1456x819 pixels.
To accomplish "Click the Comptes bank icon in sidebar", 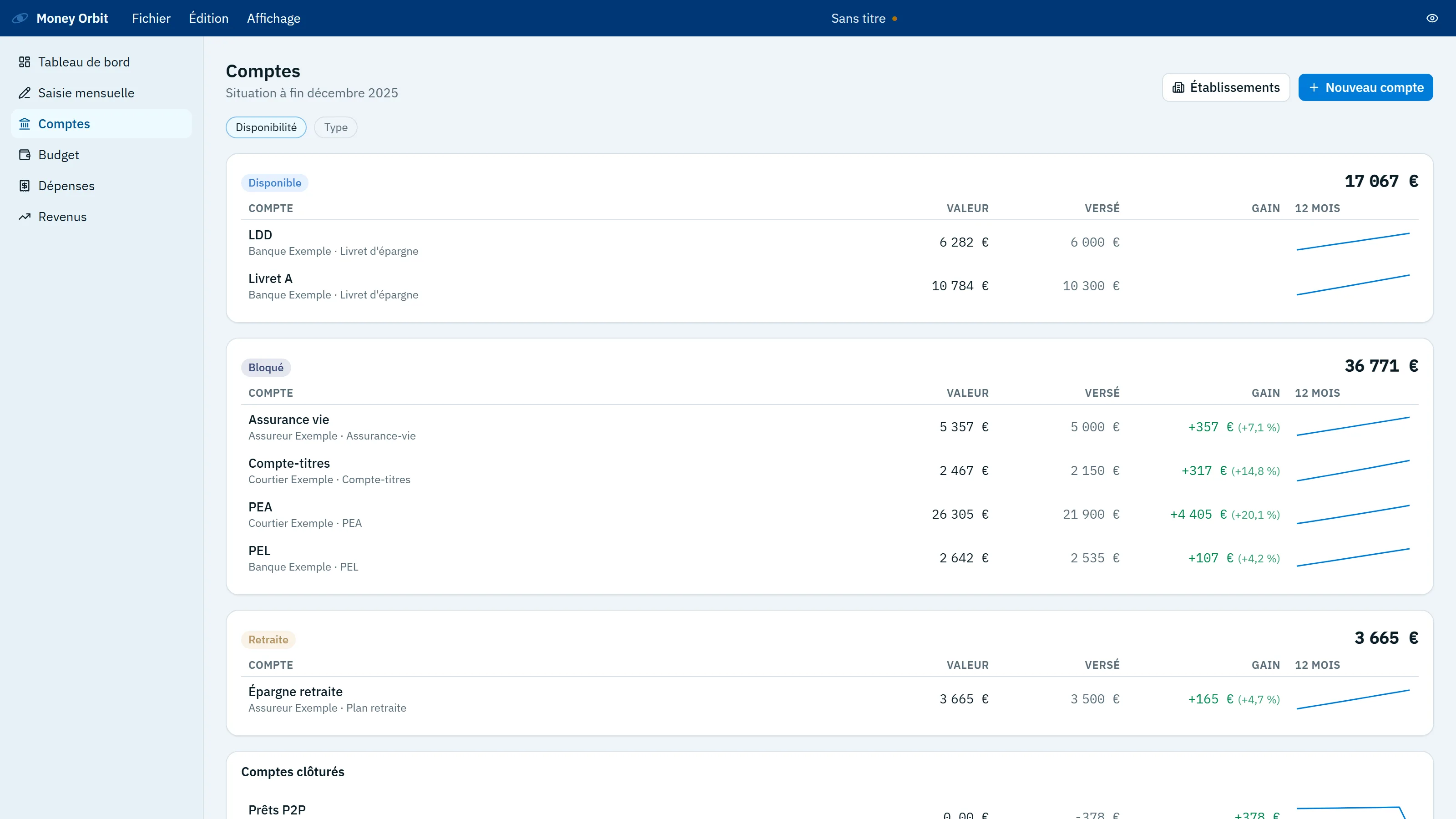I will pos(24,124).
